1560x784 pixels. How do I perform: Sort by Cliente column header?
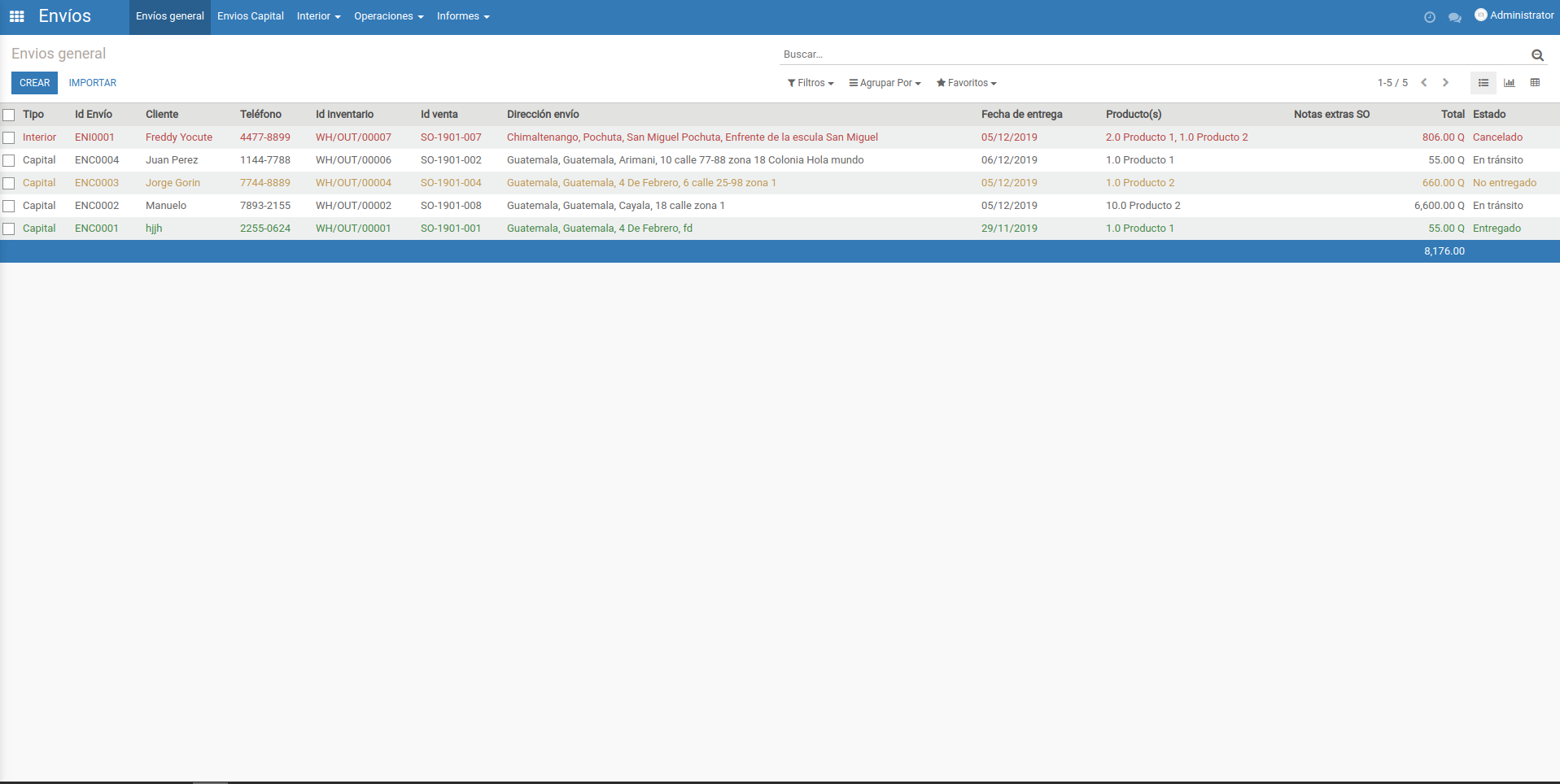pyautogui.click(x=162, y=115)
